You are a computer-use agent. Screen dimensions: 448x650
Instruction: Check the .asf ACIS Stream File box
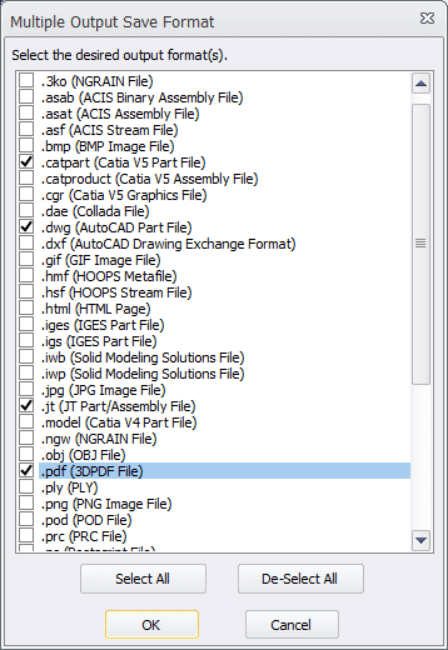[x=27, y=129]
